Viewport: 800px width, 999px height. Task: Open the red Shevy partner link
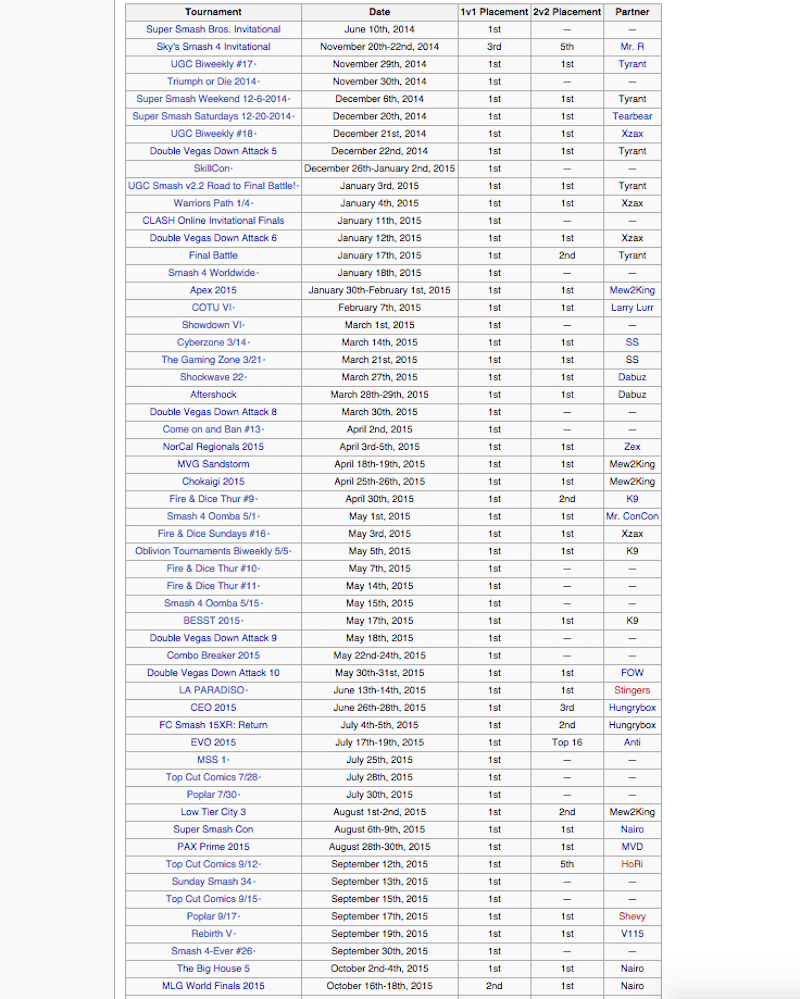[x=632, y=916]
